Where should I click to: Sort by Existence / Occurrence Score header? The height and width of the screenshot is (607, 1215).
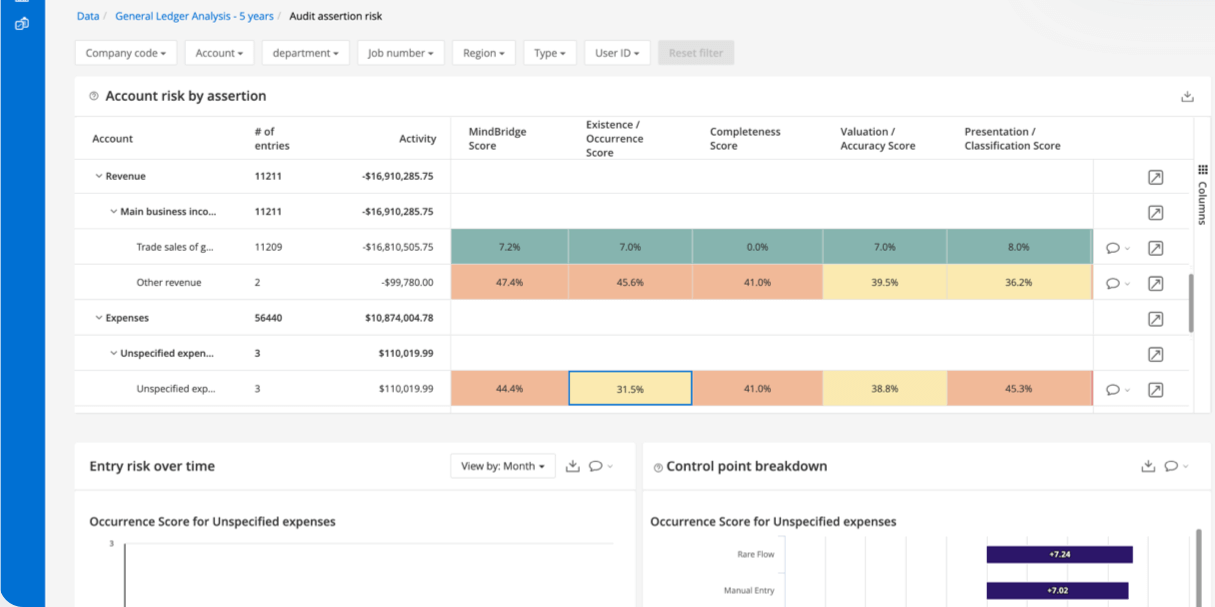tap(615, 139)
